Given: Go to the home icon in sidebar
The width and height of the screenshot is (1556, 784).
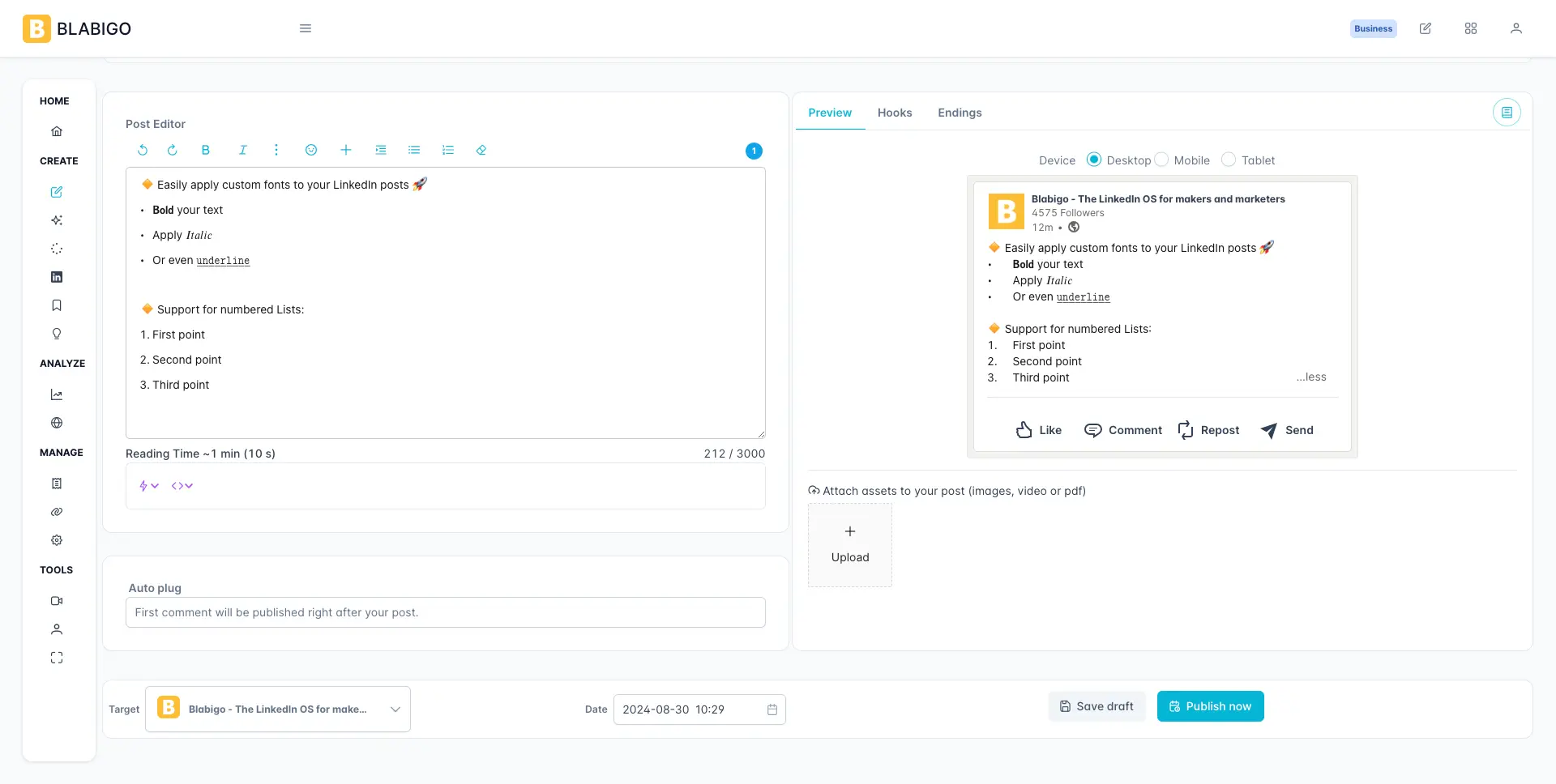Looking at the screenshot, I should (57, 131).
